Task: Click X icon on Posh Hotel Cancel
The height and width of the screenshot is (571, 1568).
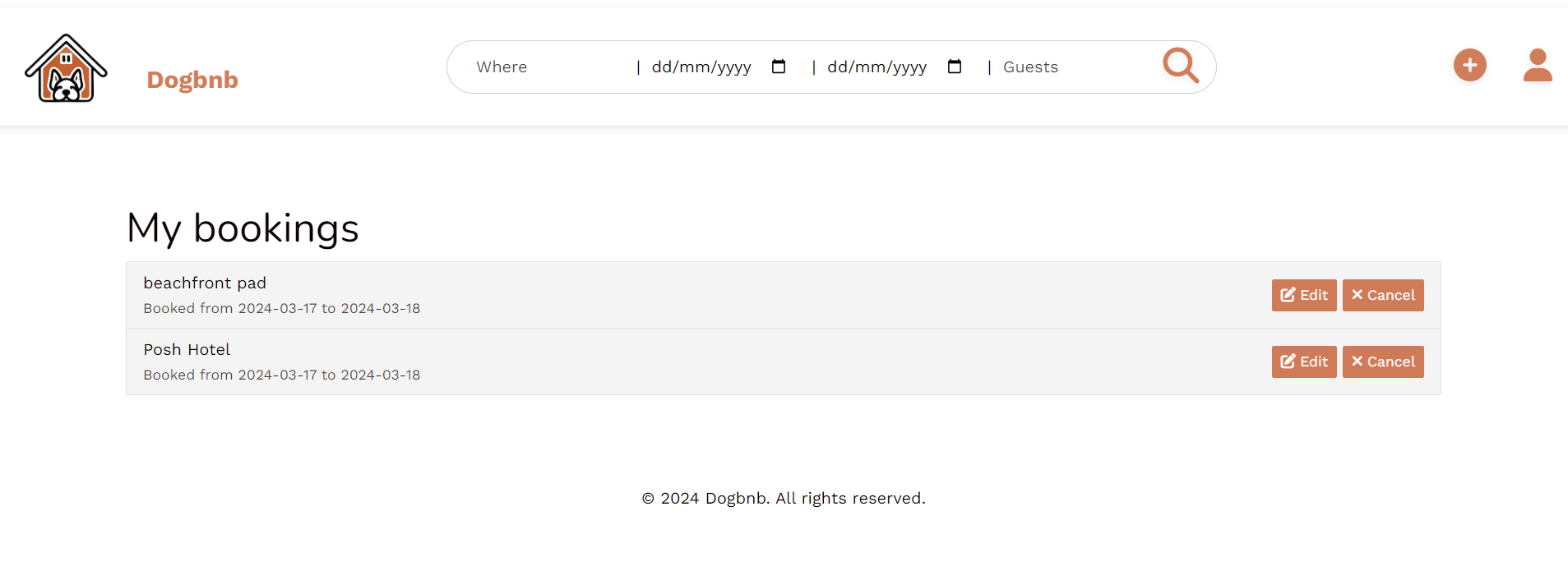Action: [x=1357, y=361]
